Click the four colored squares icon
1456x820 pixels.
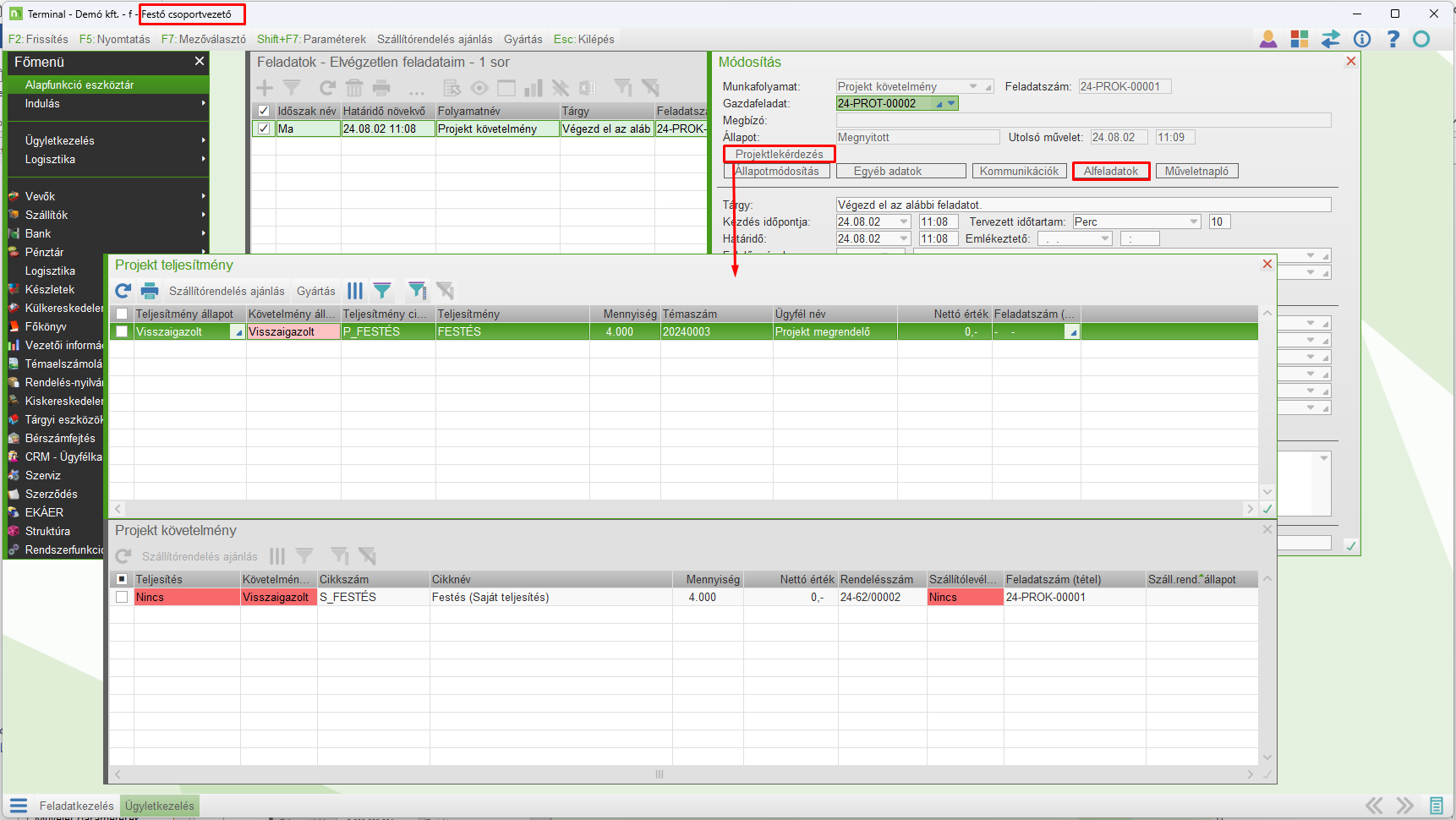click(1300, 39)
